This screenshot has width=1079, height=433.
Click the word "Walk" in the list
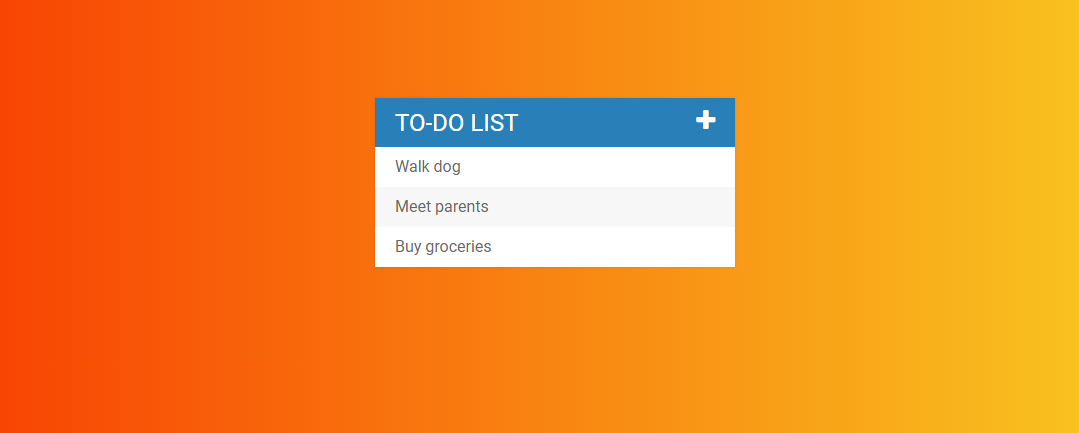[x=412, y=167]
